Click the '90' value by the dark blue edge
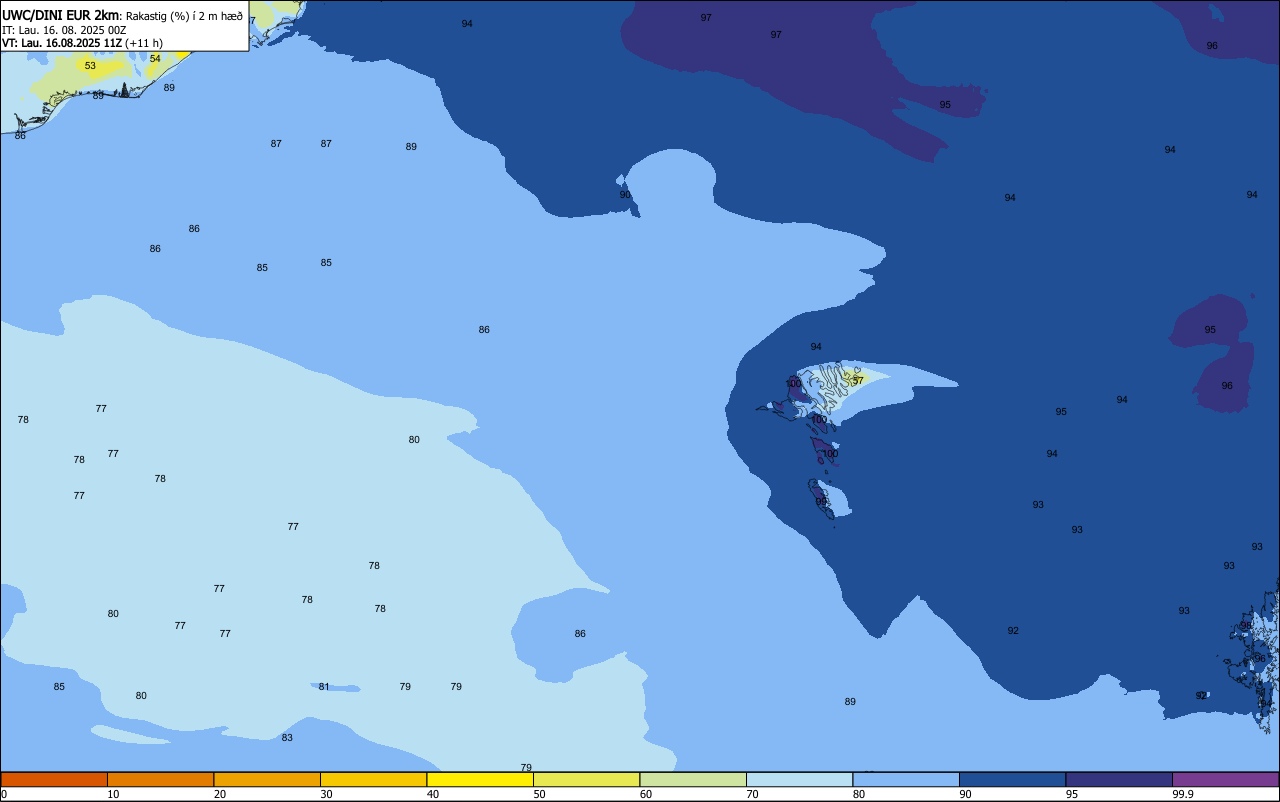Viewport: 1280px width, 802px height. pos(625,195)
